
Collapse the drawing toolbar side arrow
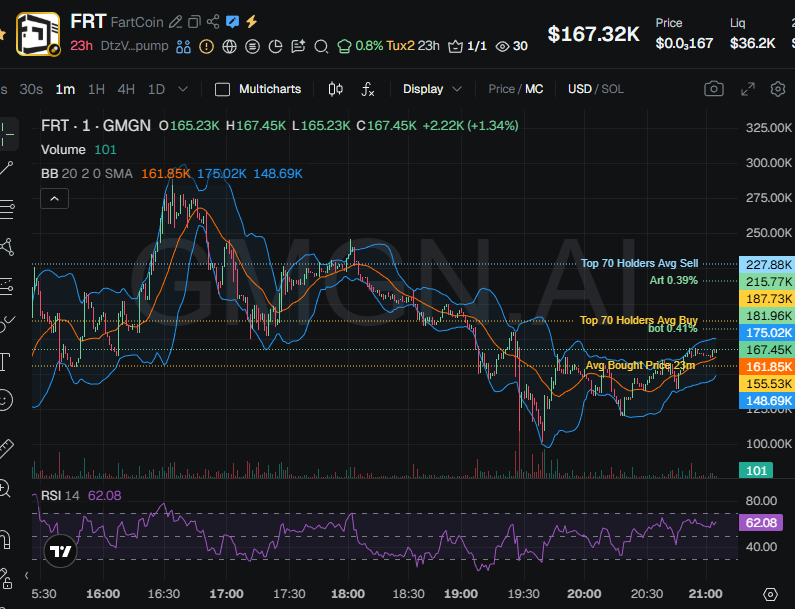26,575
